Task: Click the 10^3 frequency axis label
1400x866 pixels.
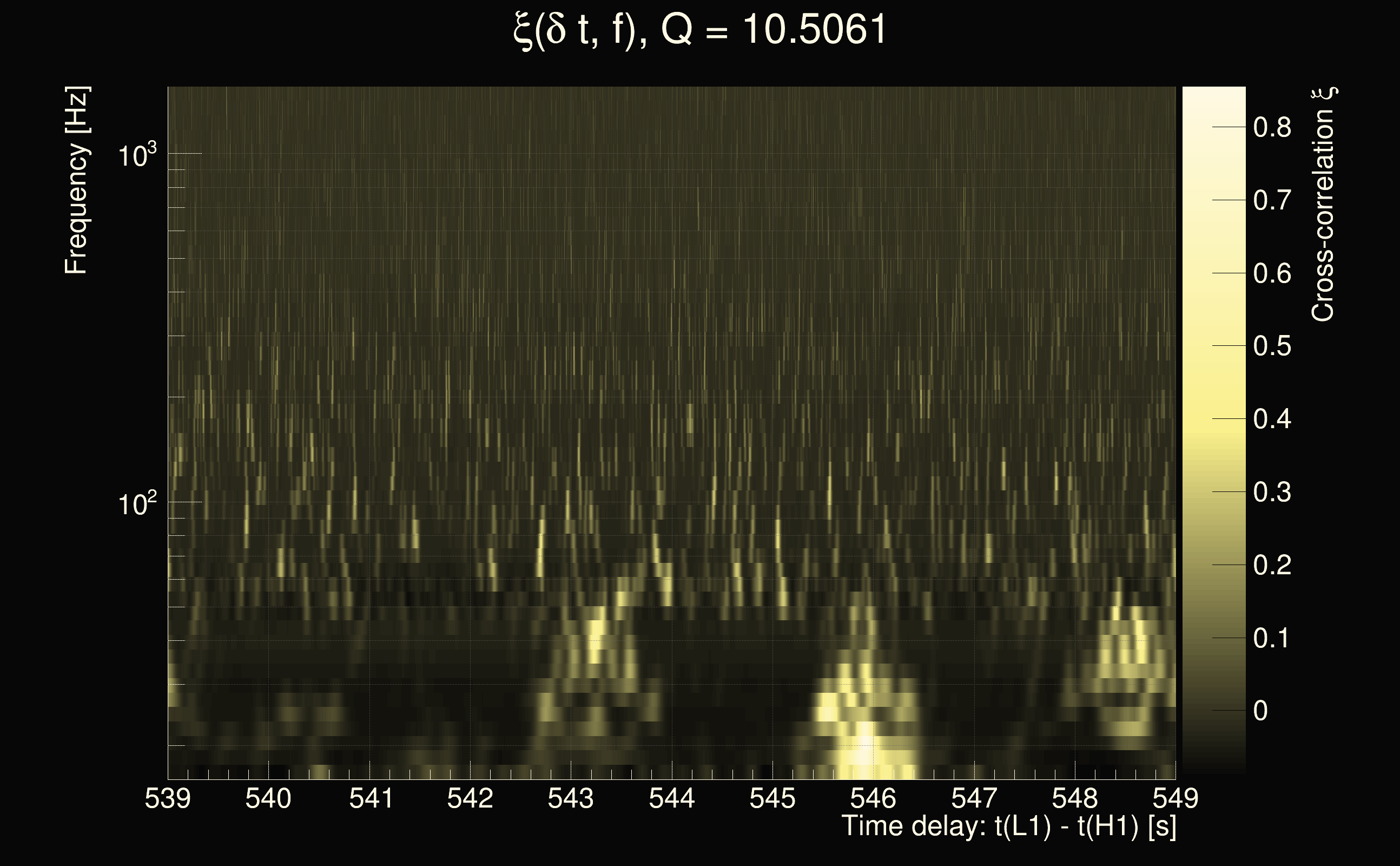Action: (137, 155)
